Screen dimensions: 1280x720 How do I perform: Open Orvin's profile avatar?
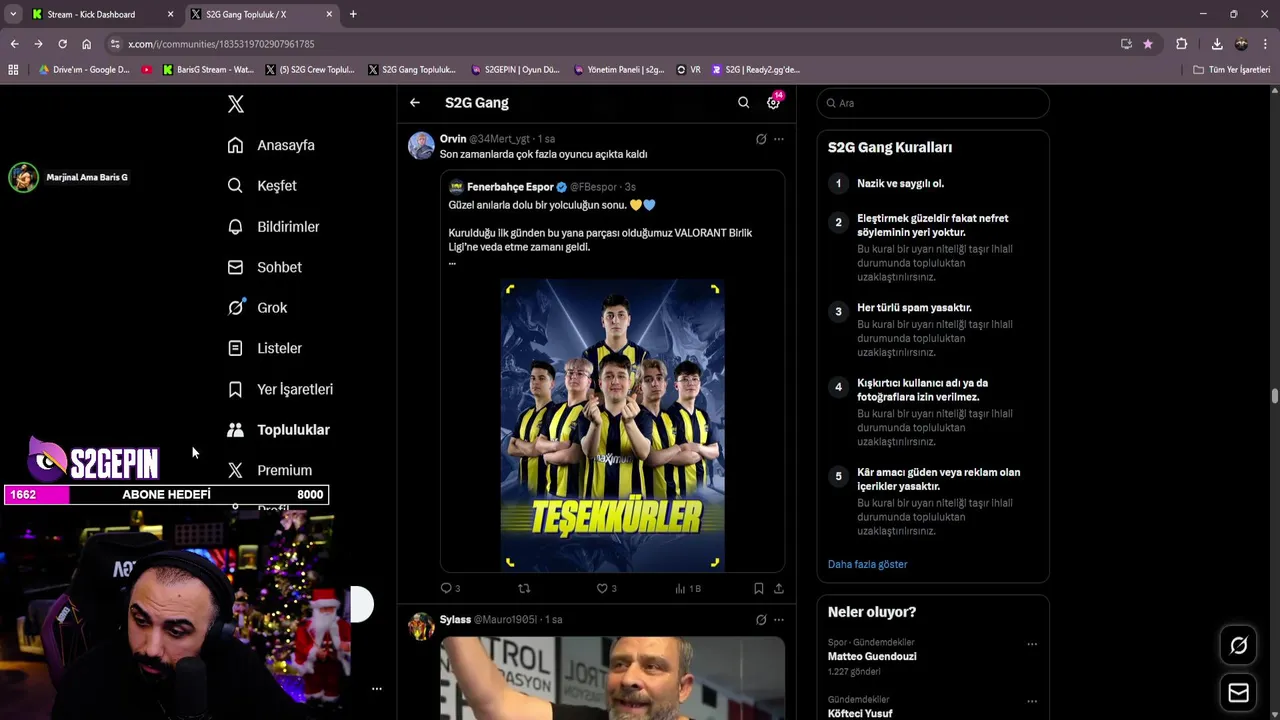pos(421,146)
